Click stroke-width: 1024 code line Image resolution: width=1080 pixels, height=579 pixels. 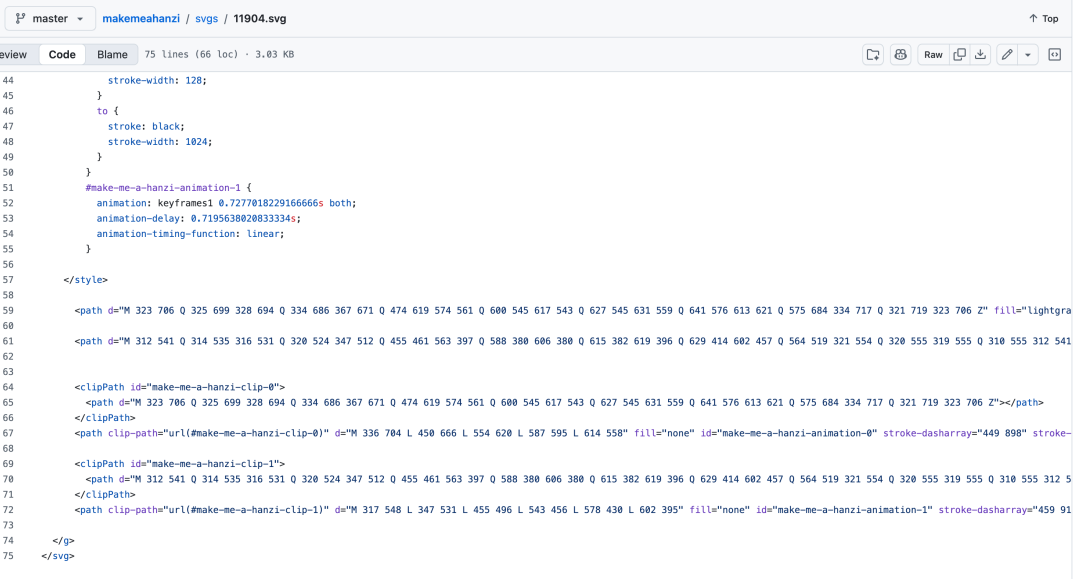point(160,141)
